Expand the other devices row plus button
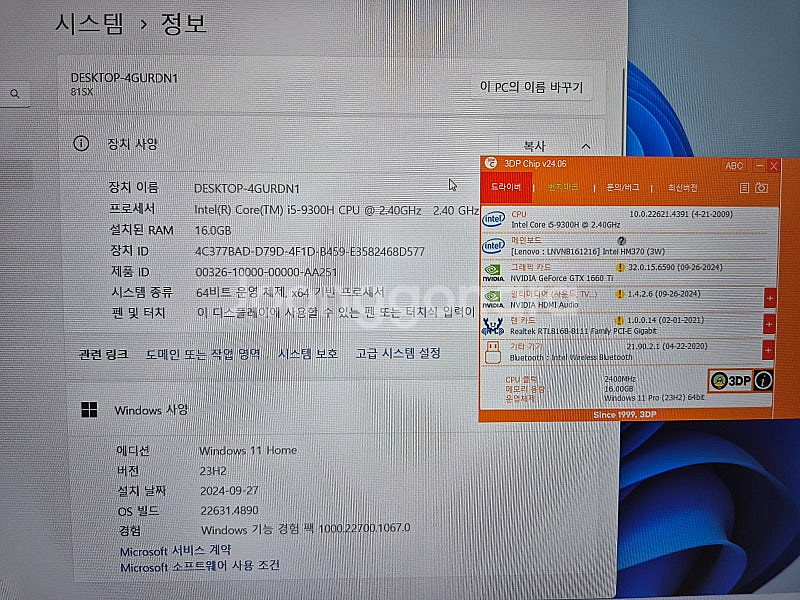This screenshot has height=600, width=800. 769,351
